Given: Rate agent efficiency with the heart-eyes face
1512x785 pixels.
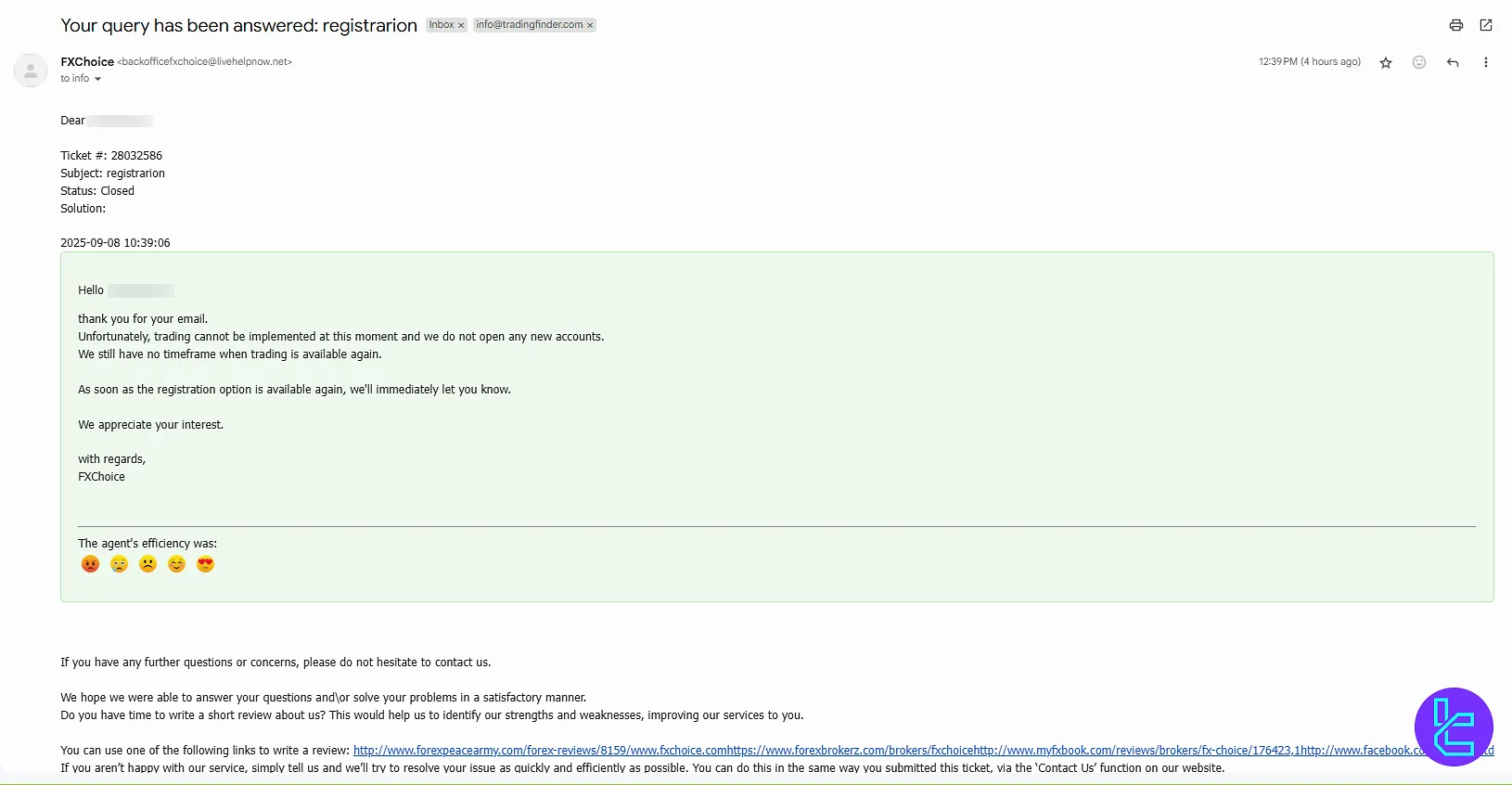Looking at the screenshot, I should pyautogui.click(x=205, y=564).
